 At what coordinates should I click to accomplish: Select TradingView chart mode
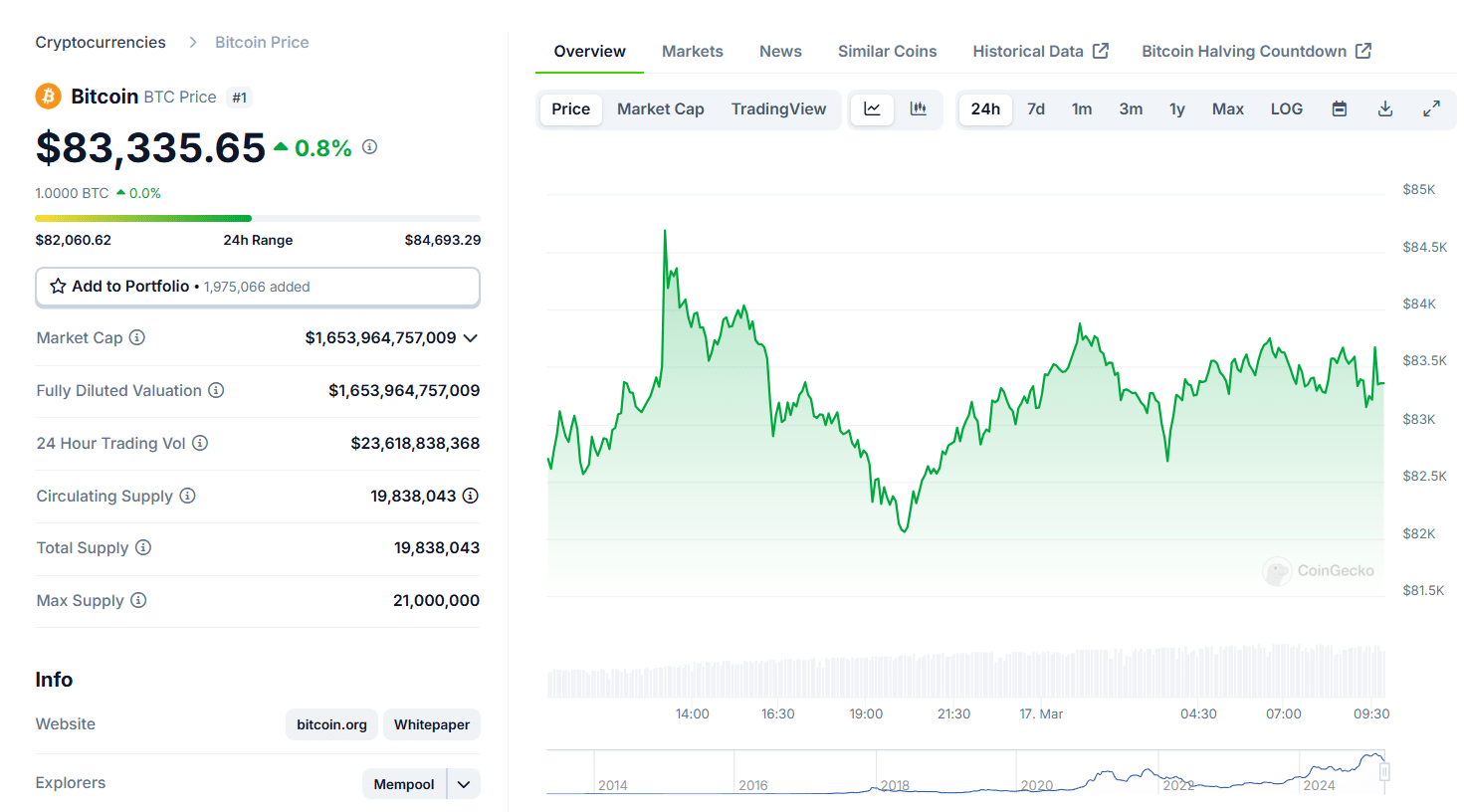coord(778,109)
